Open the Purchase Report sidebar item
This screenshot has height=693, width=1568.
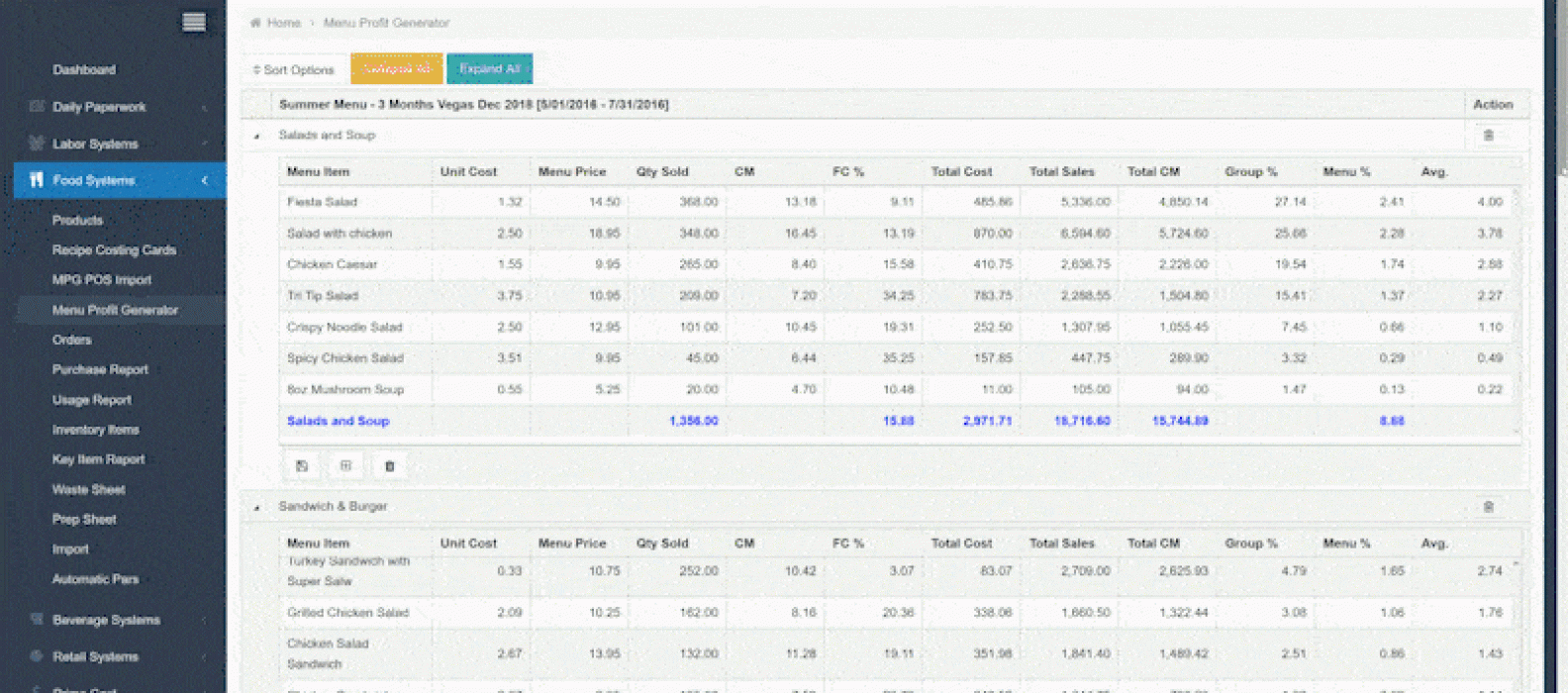[x=100, y=369]
